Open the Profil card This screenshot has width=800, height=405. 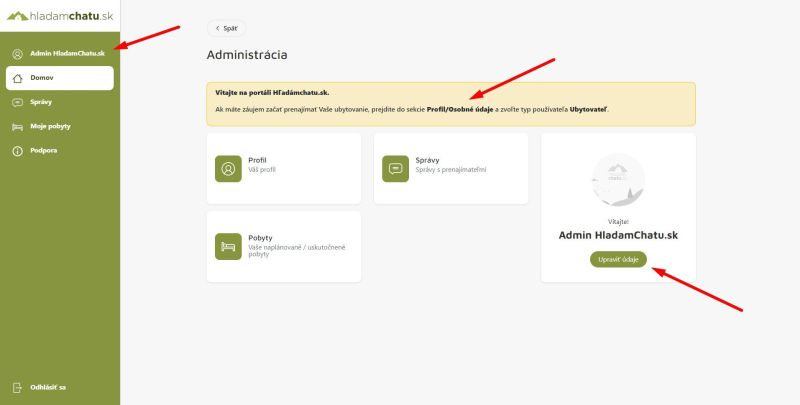pos(284,169)
